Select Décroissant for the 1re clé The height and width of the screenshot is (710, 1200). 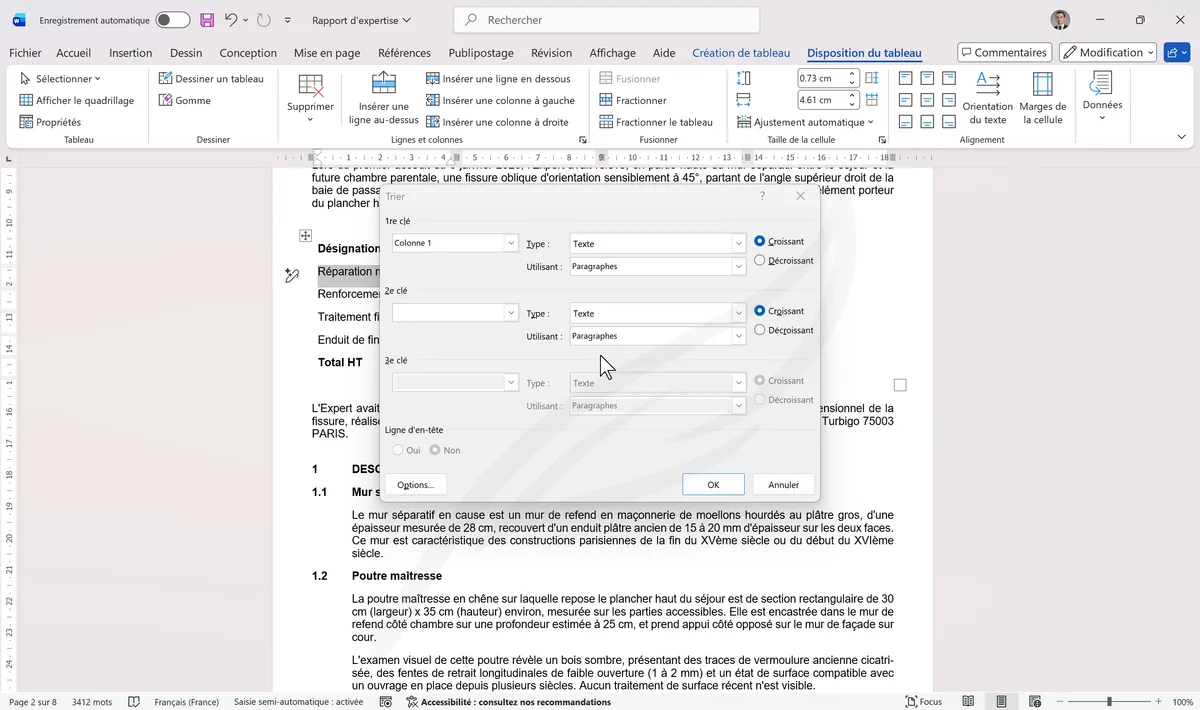pos(760,260)
